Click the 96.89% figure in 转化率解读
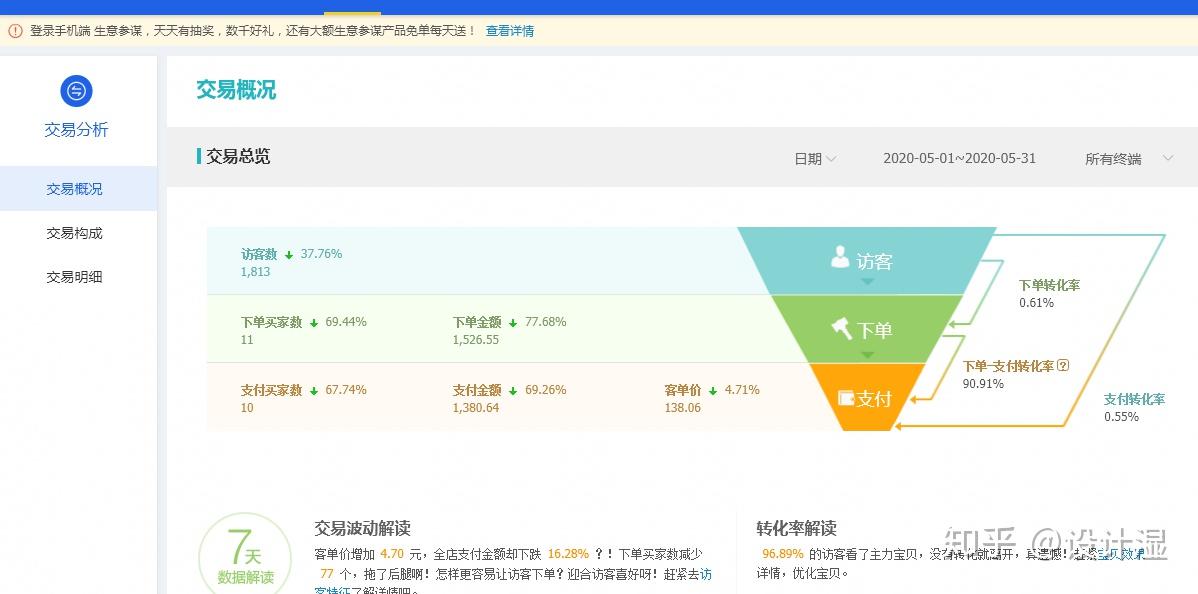1198x594 pixels. 783,554
